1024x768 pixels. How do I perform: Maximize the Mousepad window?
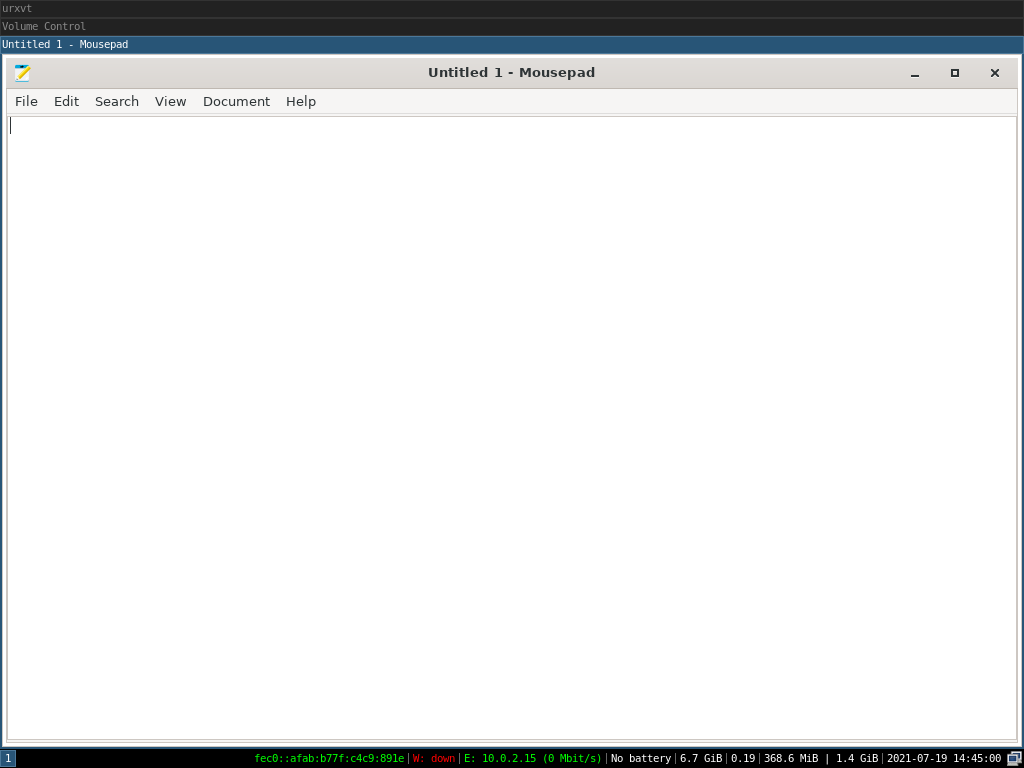click(955, 73)
